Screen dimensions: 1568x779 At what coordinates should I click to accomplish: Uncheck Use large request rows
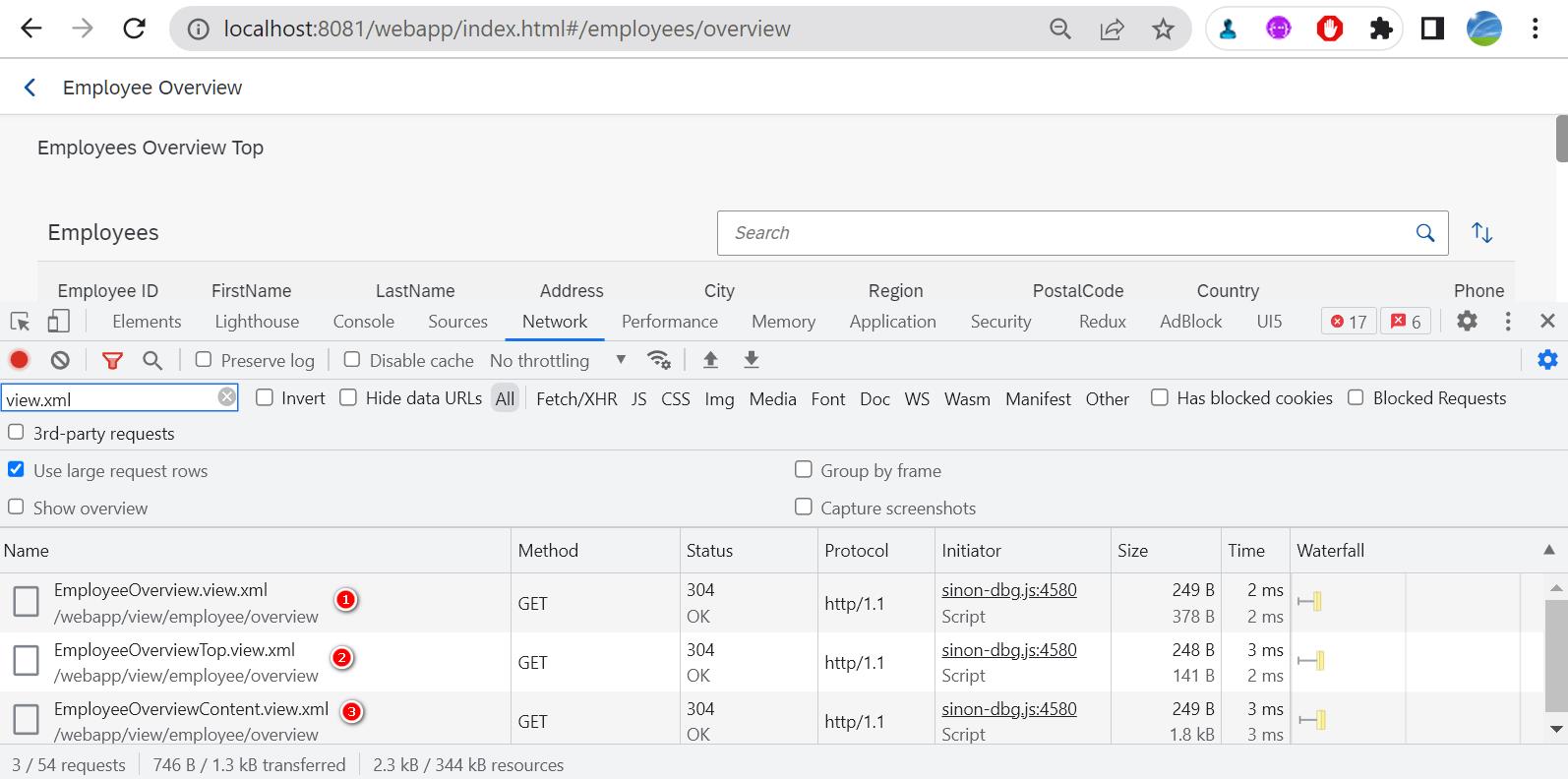(x=16, y=469)
